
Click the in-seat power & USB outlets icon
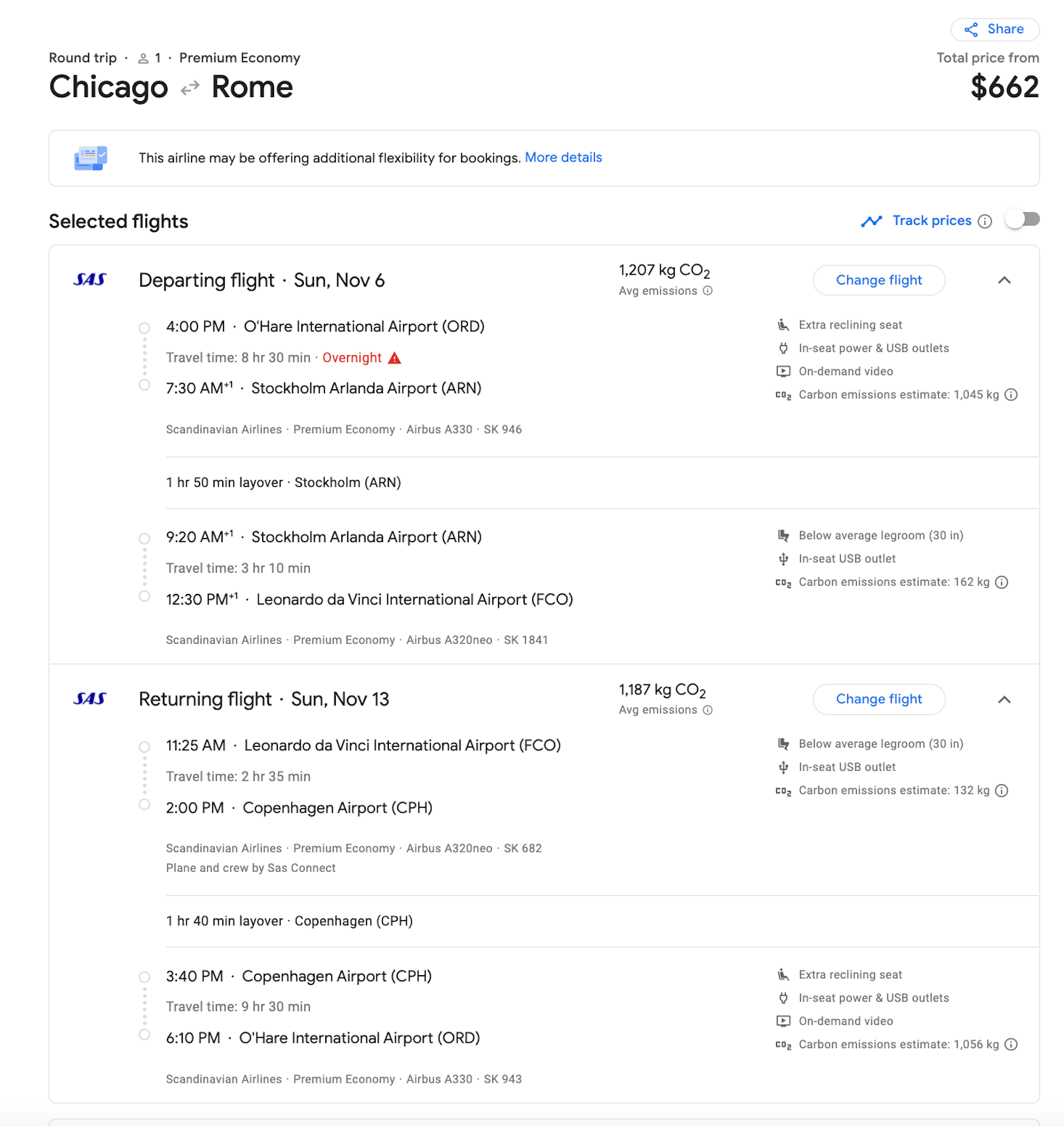pyautogui.click(x=784, y=348)
